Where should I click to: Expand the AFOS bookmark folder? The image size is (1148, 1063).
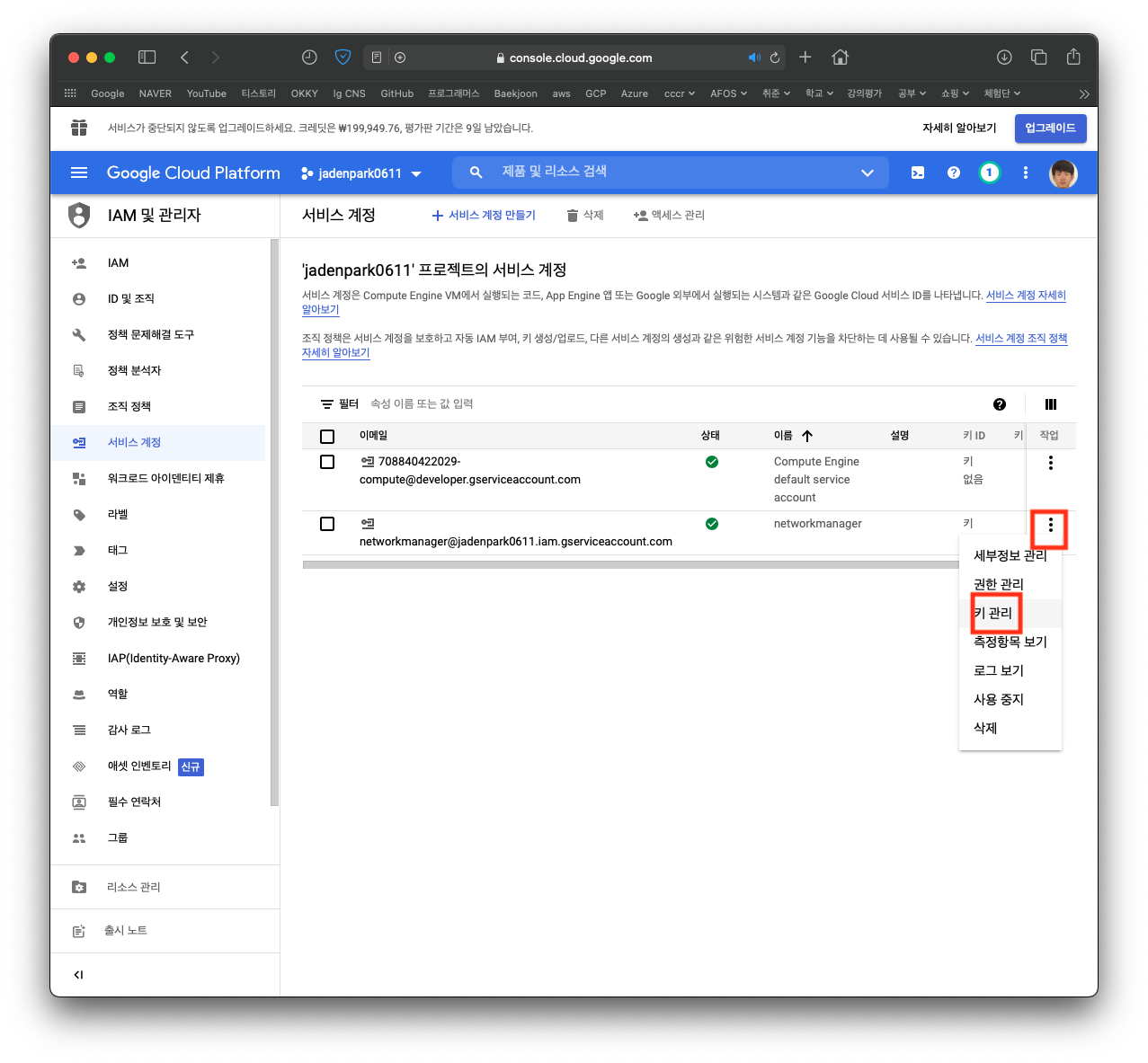(x=728, y=93)
